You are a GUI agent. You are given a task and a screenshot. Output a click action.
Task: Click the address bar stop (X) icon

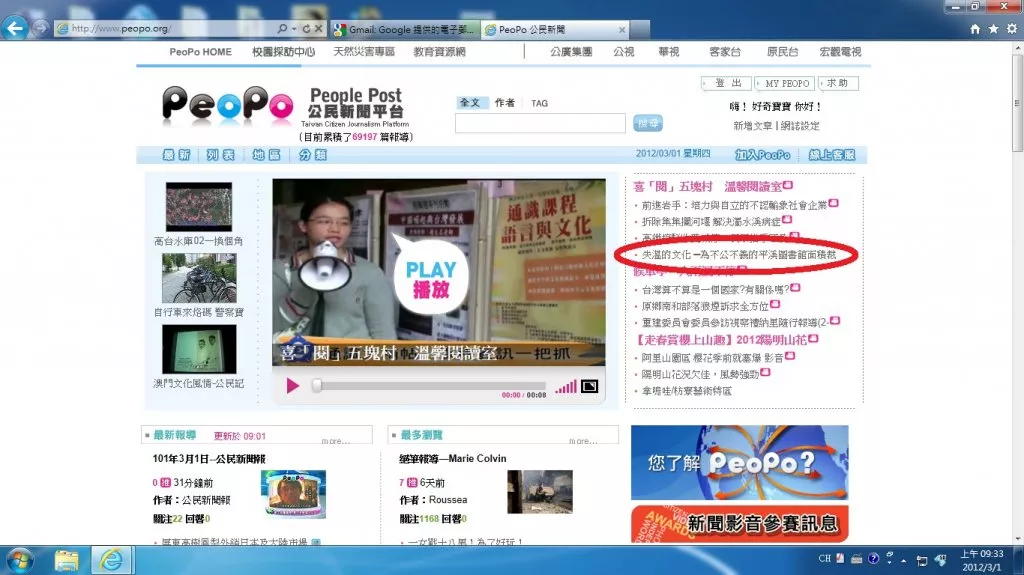[x=319, y=29]
